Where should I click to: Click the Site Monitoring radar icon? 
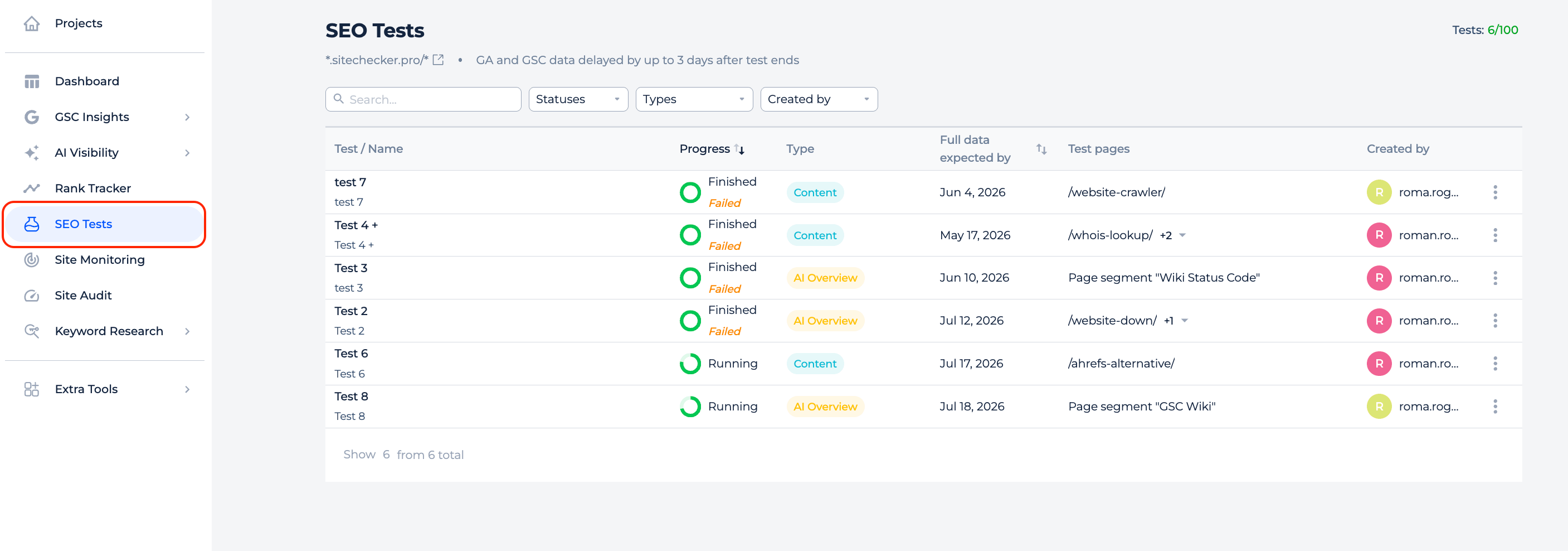(x=32, y=260)
